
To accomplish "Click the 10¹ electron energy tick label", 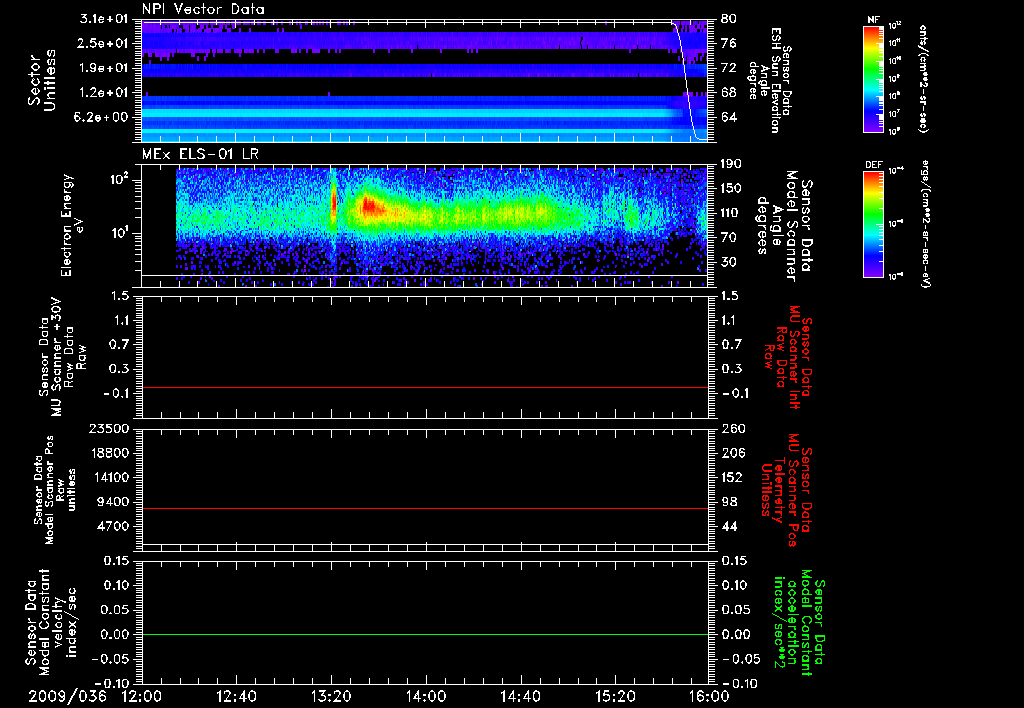I will (118, 233).
